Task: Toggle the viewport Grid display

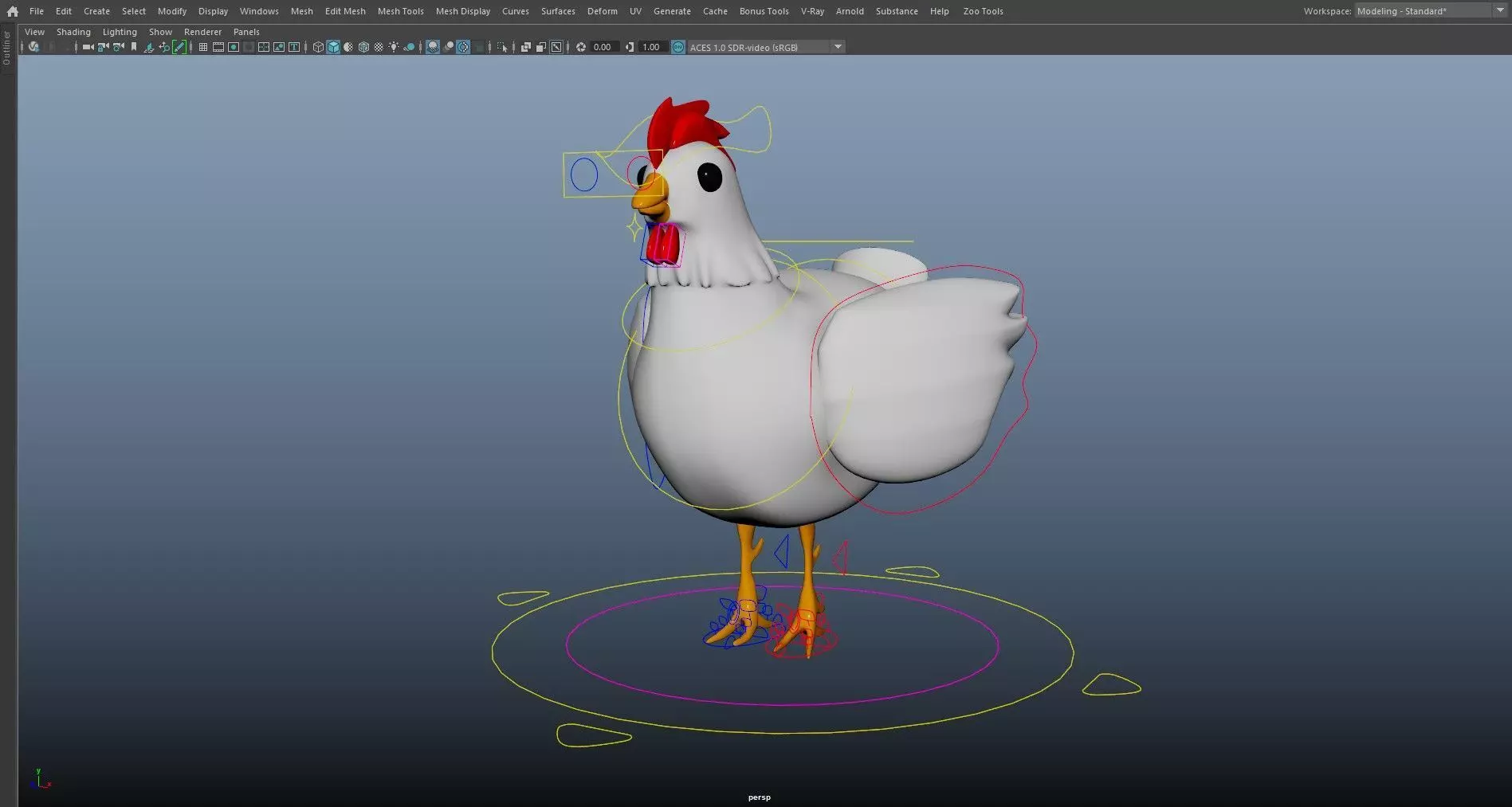Action: [203, 47]
